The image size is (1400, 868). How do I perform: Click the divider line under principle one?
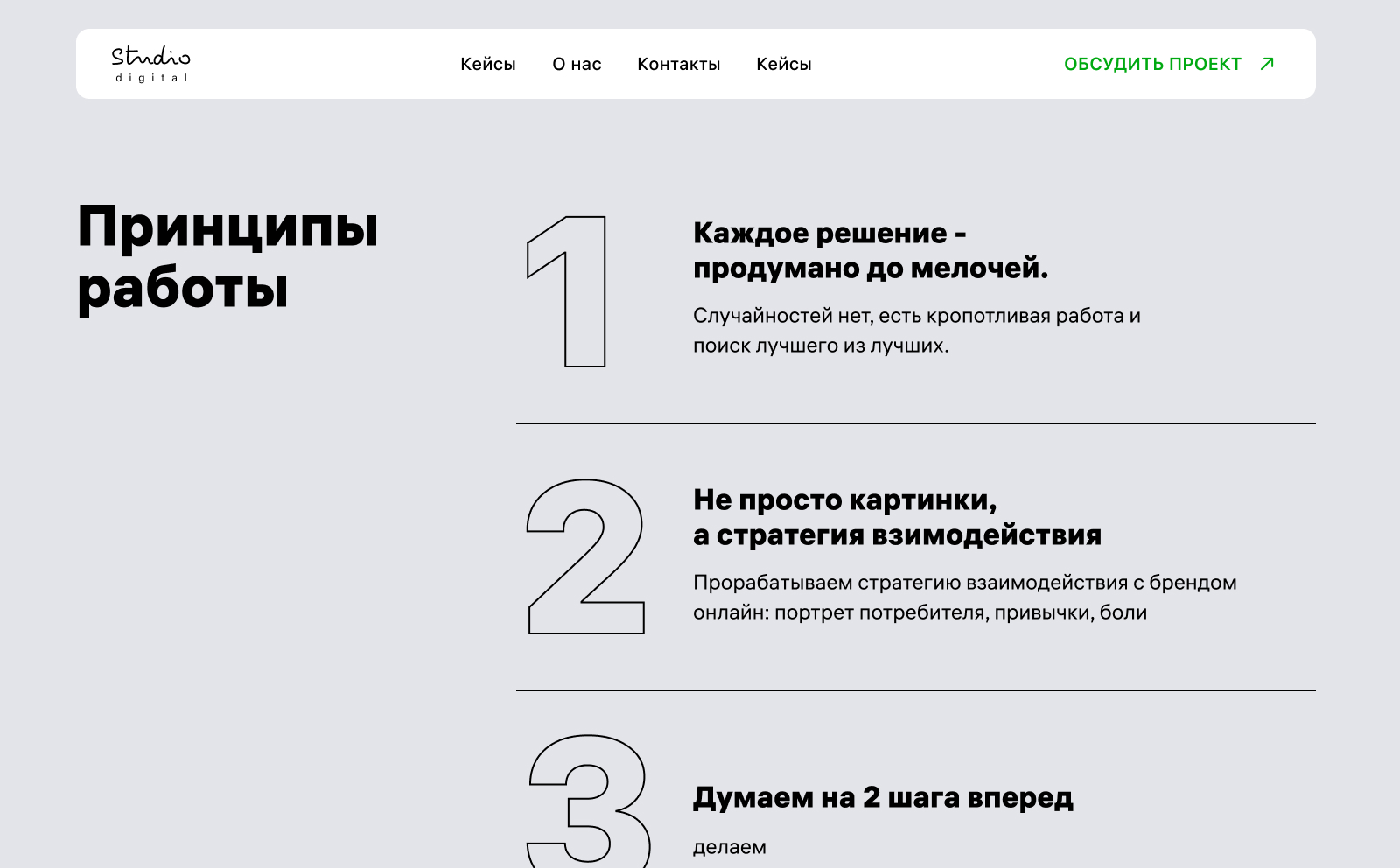914,423
